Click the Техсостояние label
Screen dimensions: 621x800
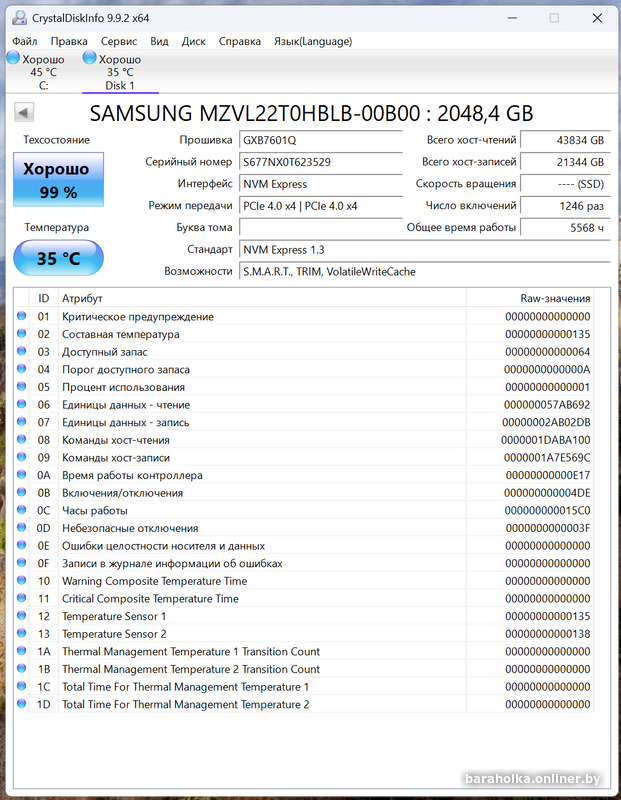tap(56, 140)
